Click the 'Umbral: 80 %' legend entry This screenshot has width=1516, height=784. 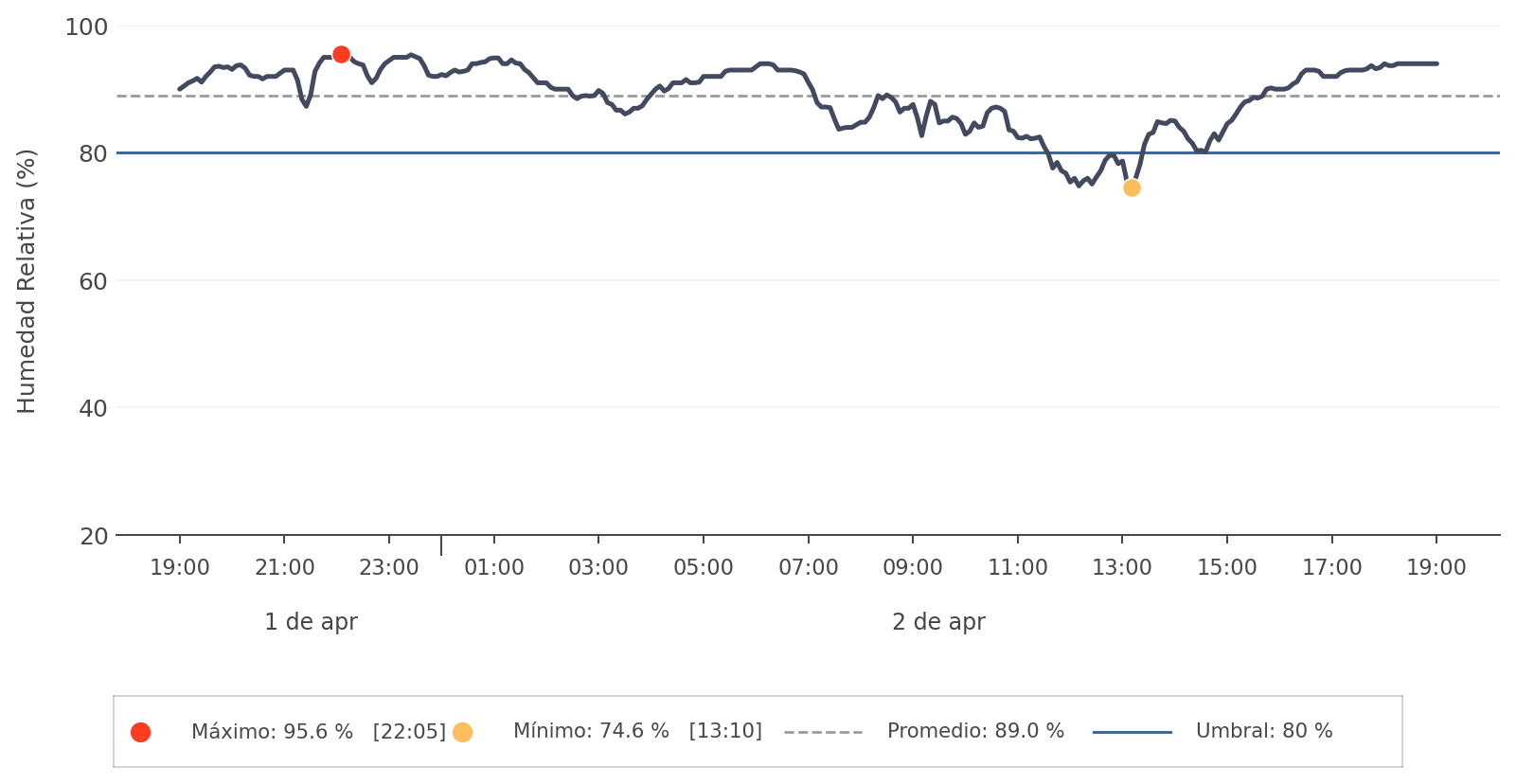click(1263, 732)
